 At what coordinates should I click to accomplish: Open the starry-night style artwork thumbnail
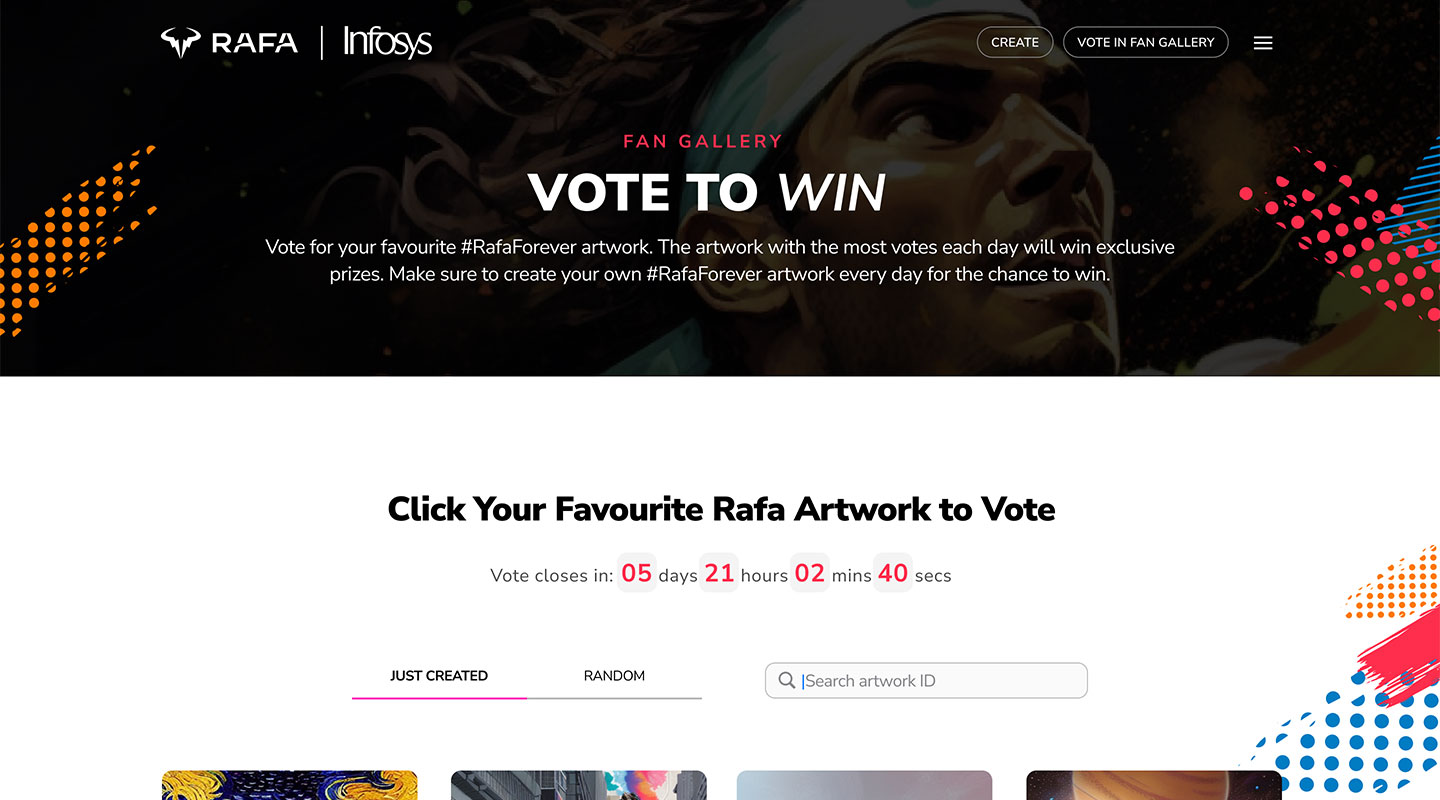coord(289,785)
